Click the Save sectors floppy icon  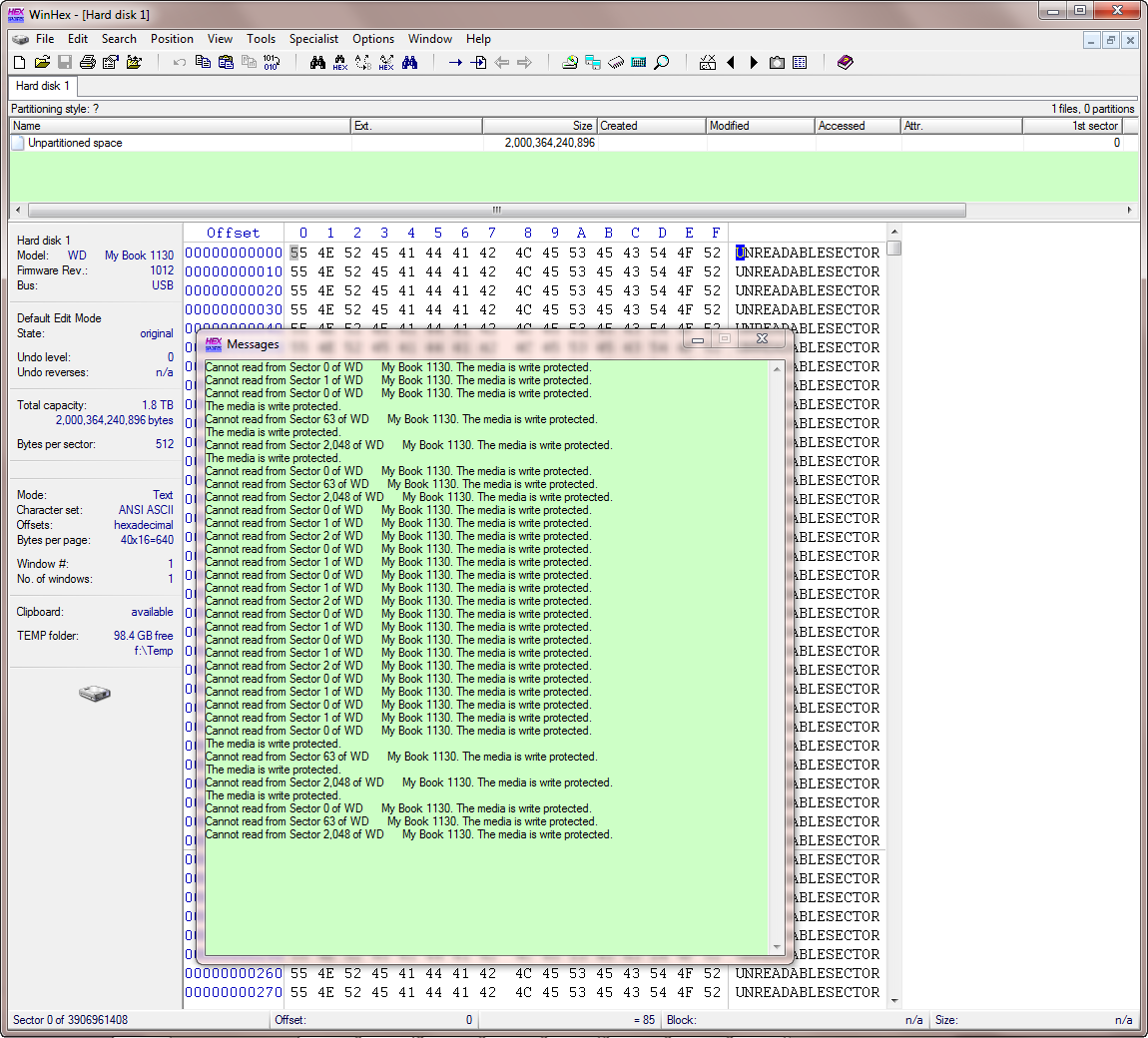(65, 63)
